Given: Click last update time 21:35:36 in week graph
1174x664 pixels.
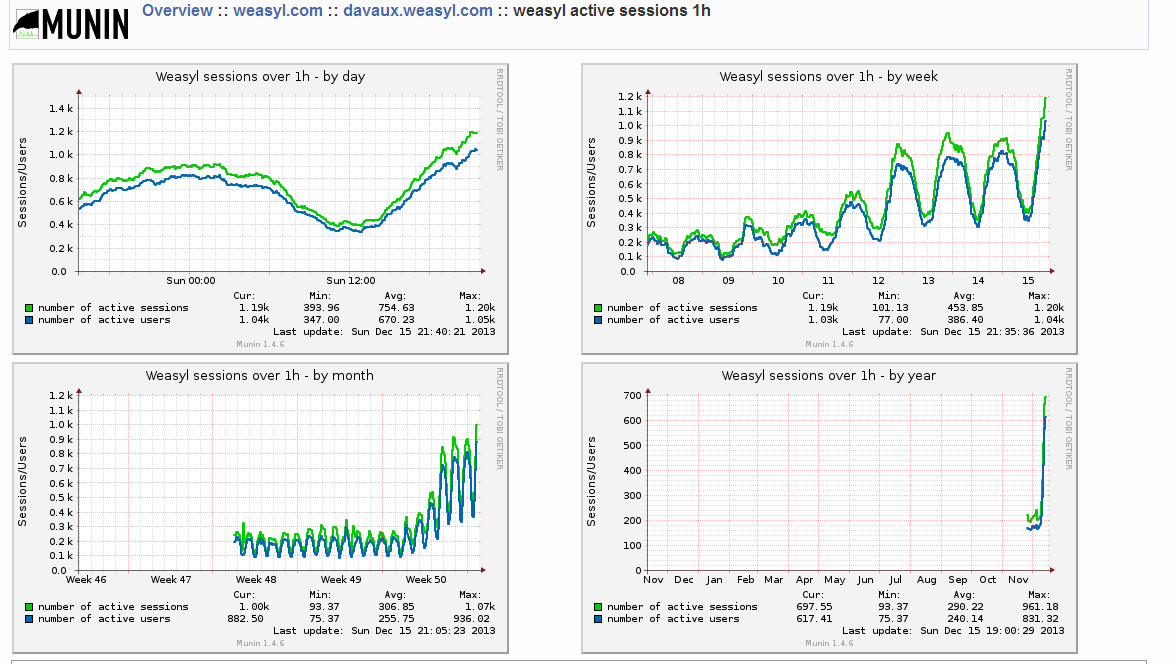Looking at the screenshot, I should pos(1010,332).
